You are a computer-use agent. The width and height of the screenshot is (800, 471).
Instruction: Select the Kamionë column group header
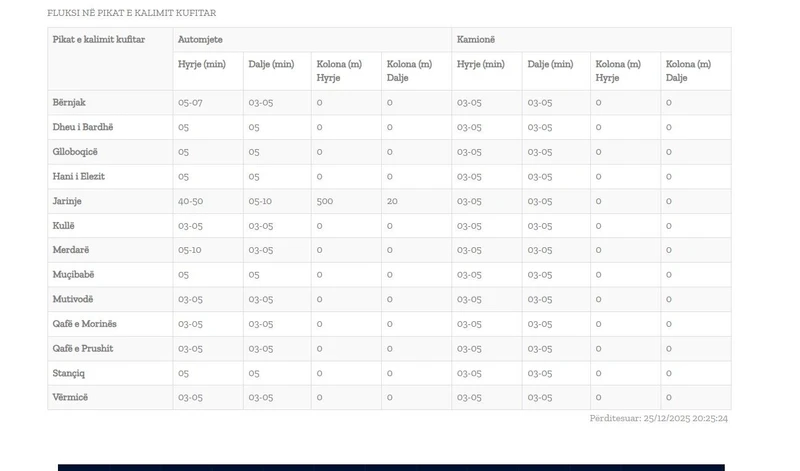pyautogui.click(x=476, y=39)
